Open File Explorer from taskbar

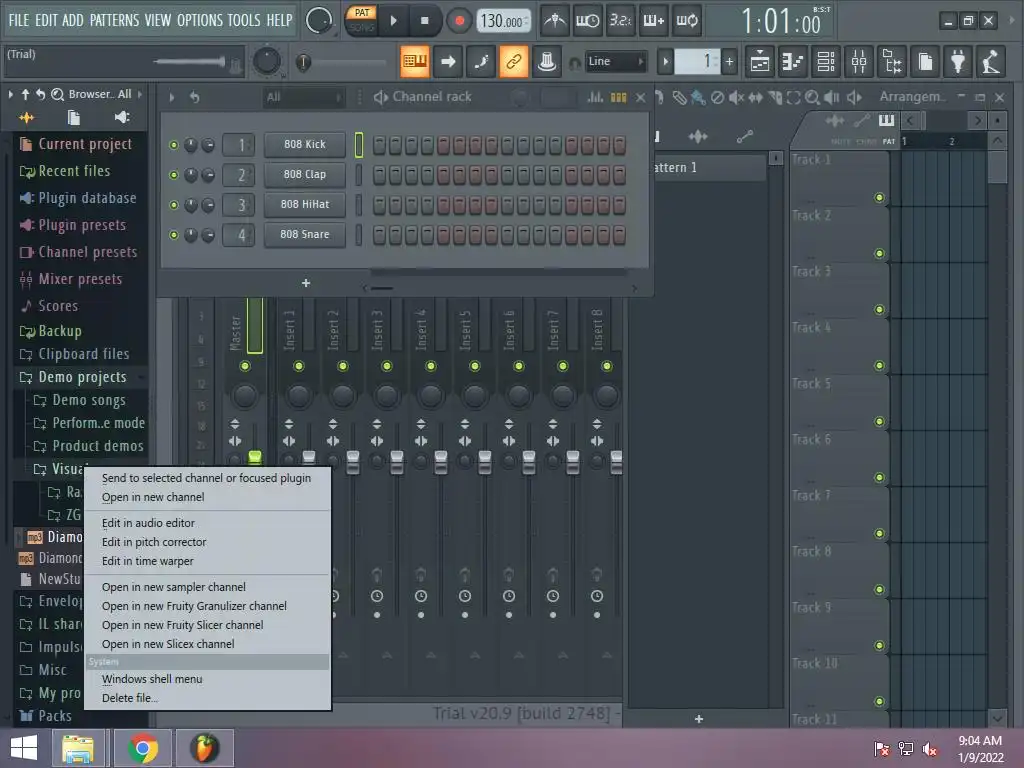tap(78, 748)
